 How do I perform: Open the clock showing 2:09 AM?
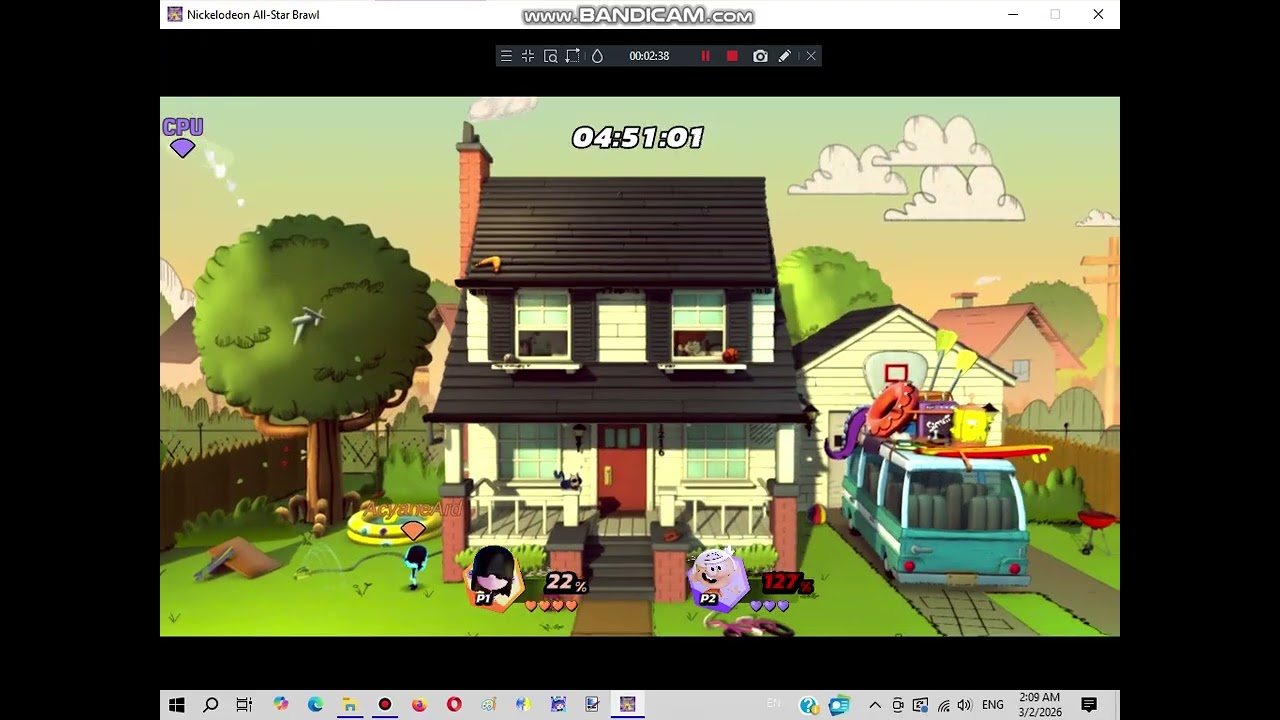[x=1040, y=705]
